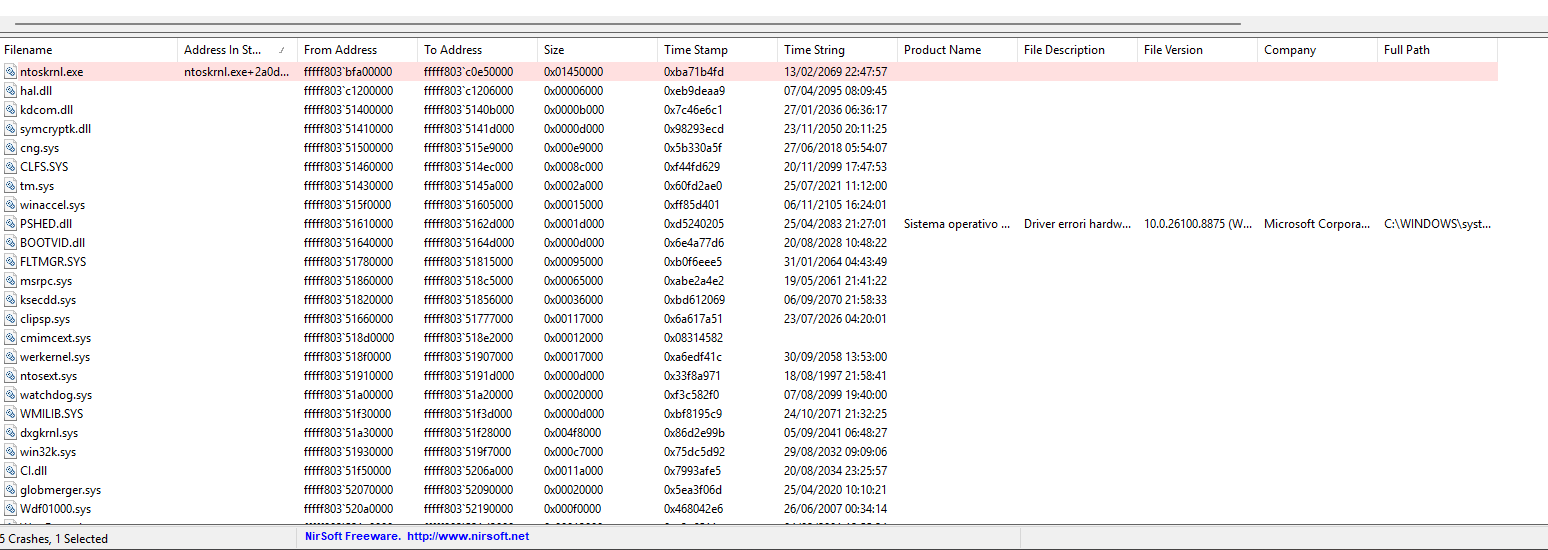Select the time string 18/08/1997 21:58:41
Image resolution: width=1548 pixels, height=550 pixels.
[x=838, y=376]
